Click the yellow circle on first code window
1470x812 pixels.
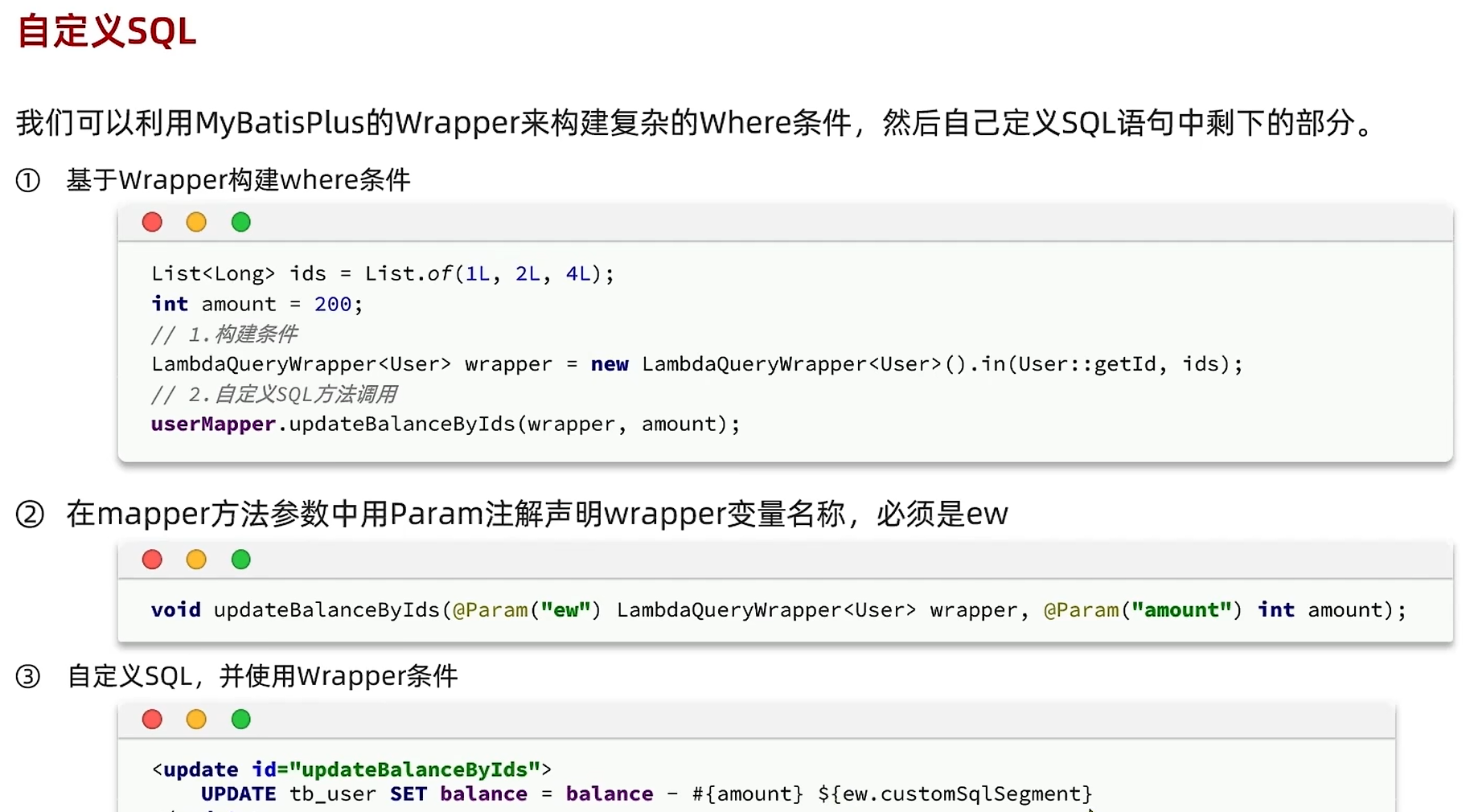[x=196, y=222]
